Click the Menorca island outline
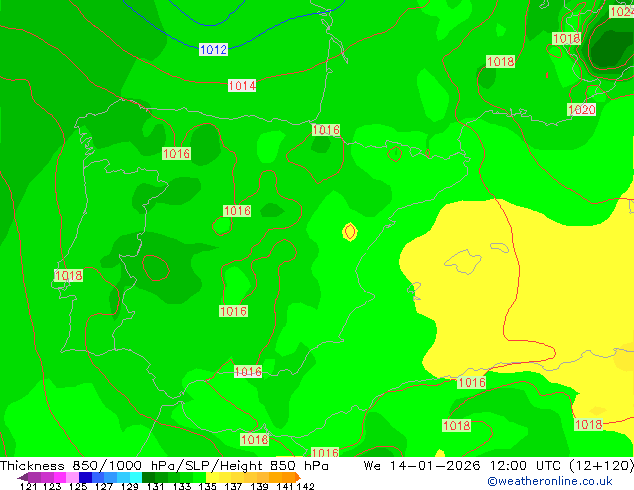The image size is (634, 490). pyautogui.click(x=500, y=247)
